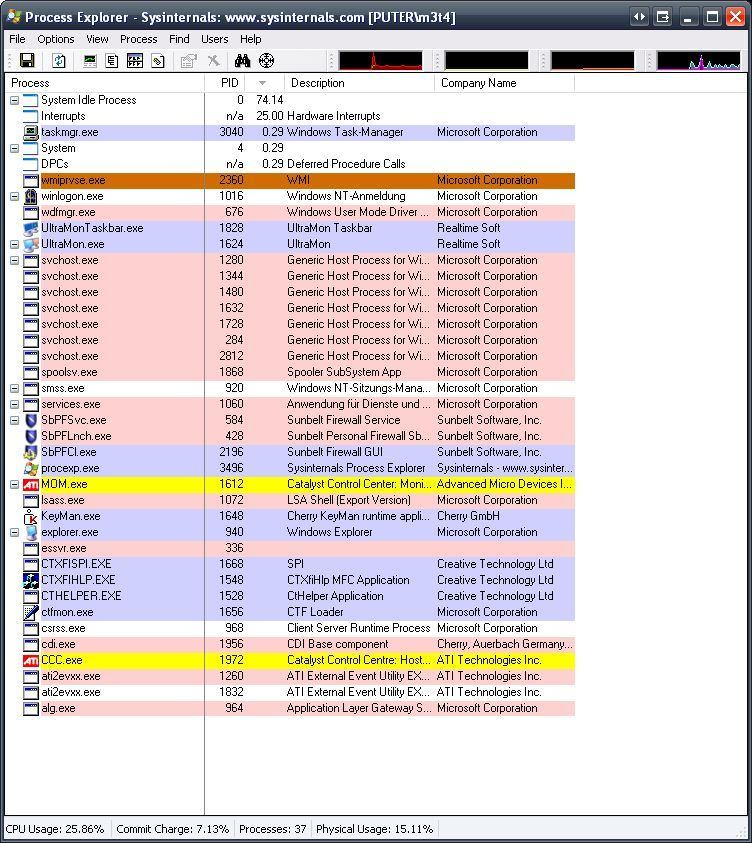Click the red ATI icon beside CCC.exe

31,660
